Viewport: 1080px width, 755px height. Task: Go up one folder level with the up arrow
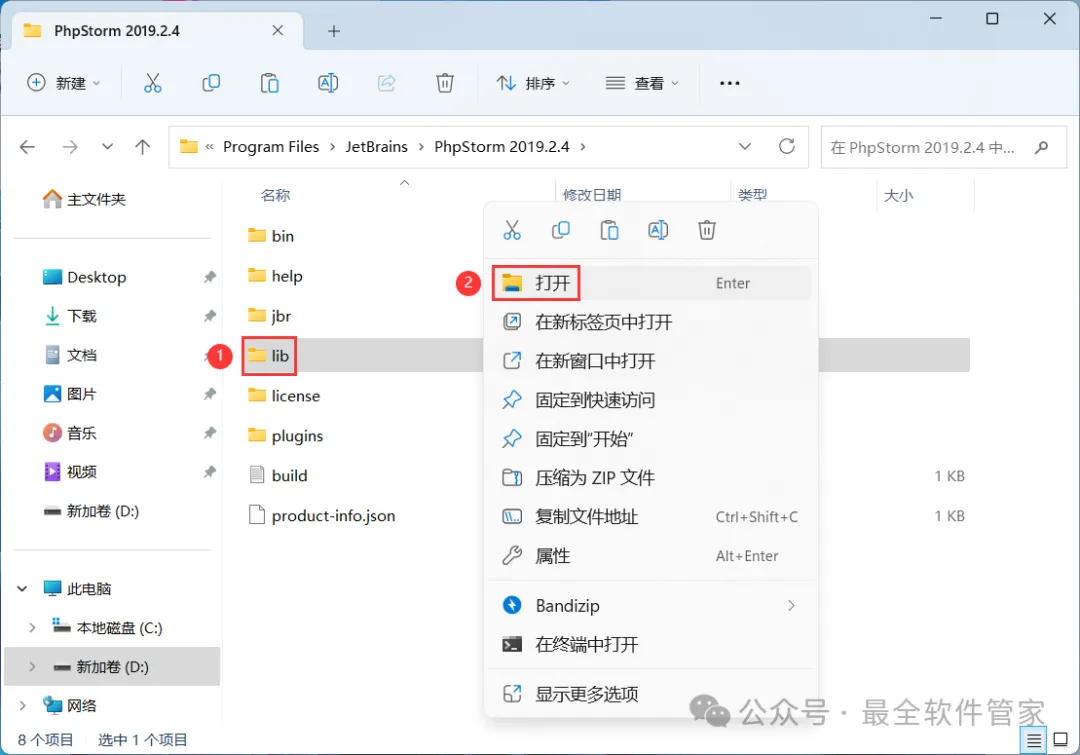click(x=143, y=147)
